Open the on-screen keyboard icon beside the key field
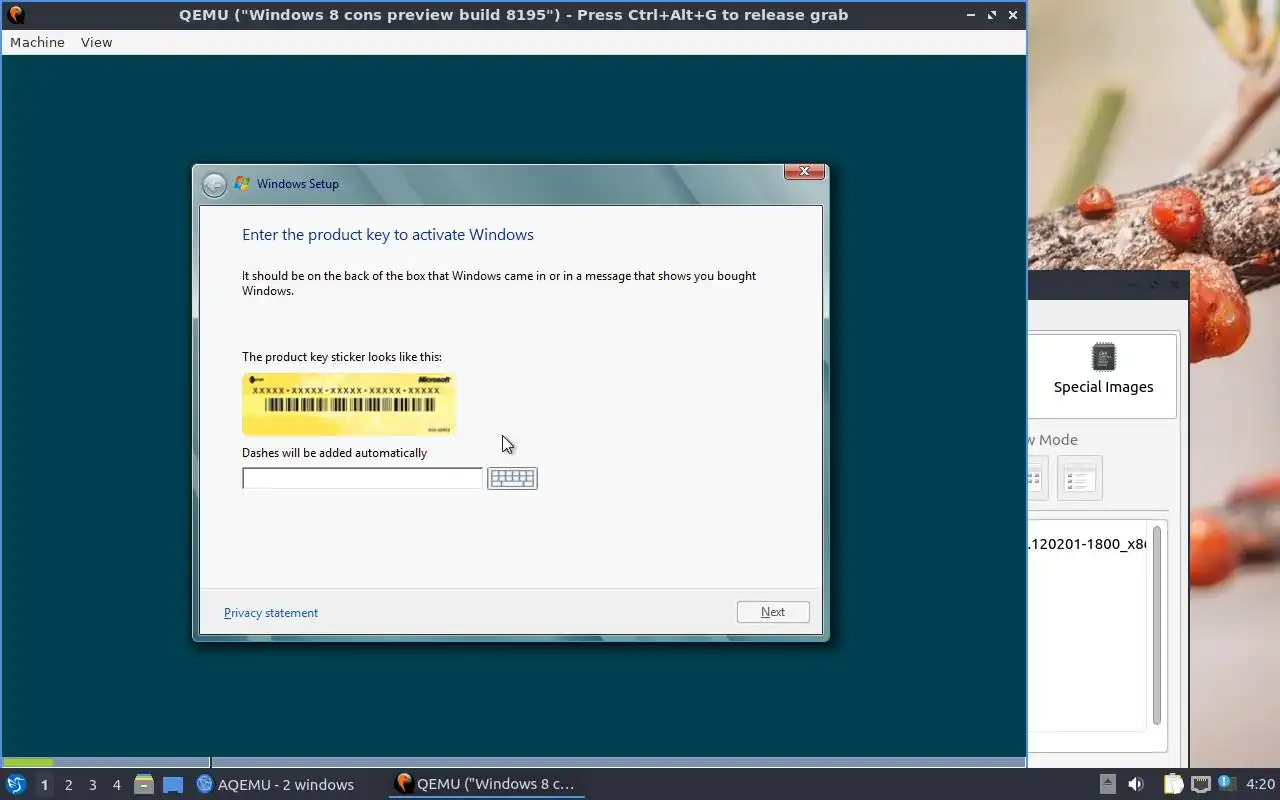 512,478
